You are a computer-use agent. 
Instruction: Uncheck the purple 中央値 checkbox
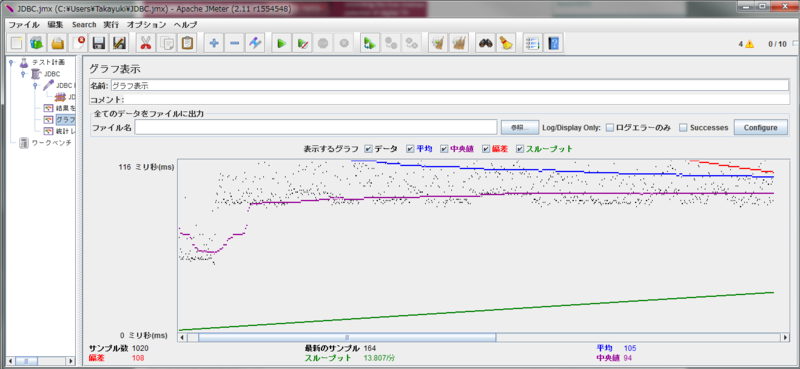pyautogui.click(x=444, y=149)
